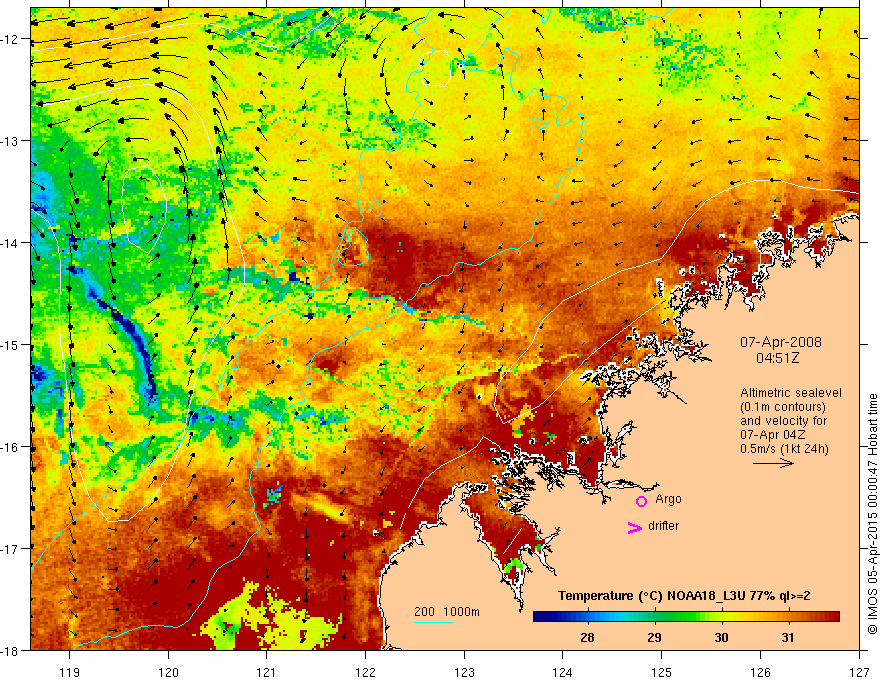This screenshot has width=880, height=680.
Task: Click the green colorbar section at 29
Action: tap(654, 617)
